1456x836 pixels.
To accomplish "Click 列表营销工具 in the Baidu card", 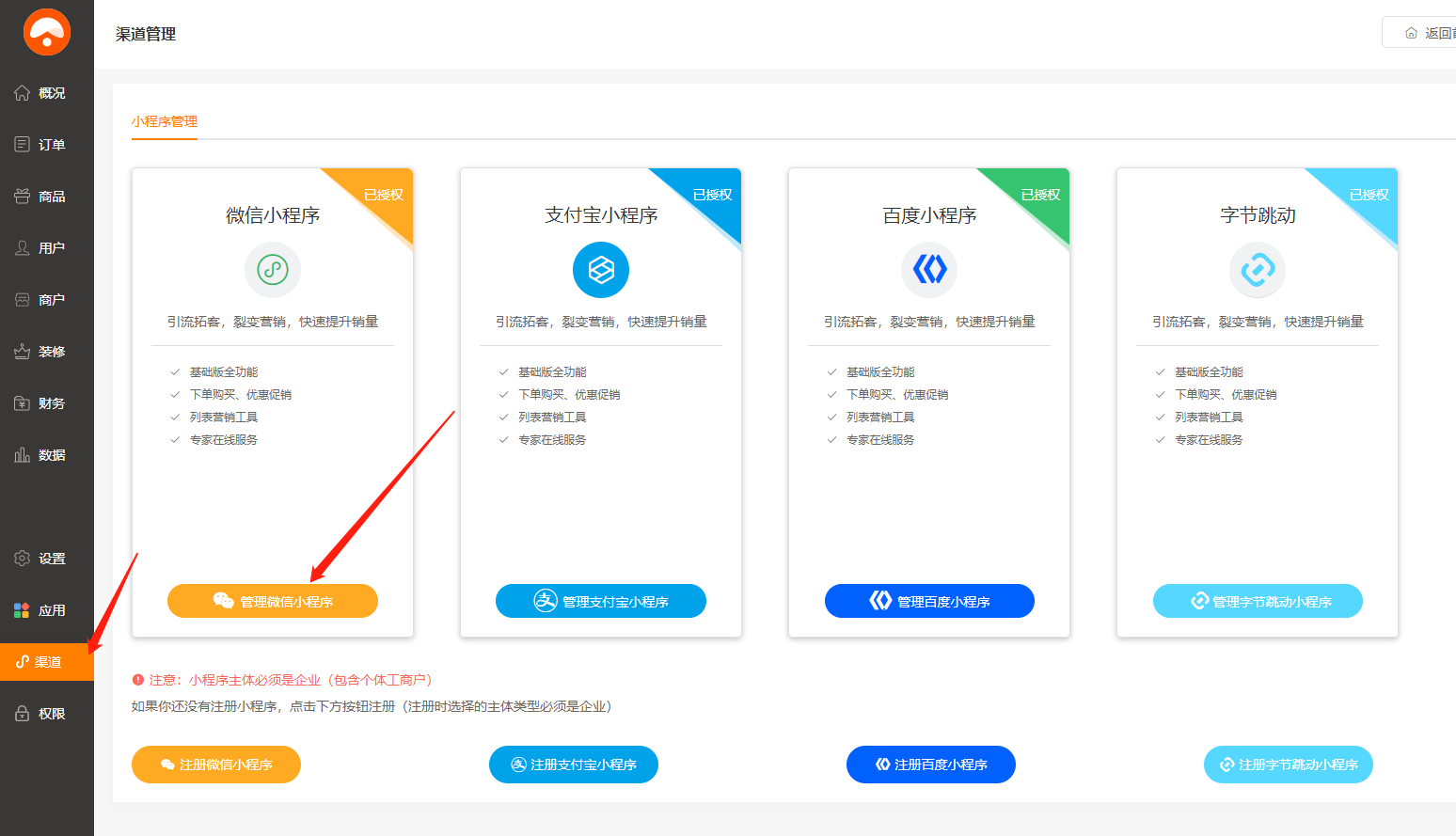I will tap(880, 418).
